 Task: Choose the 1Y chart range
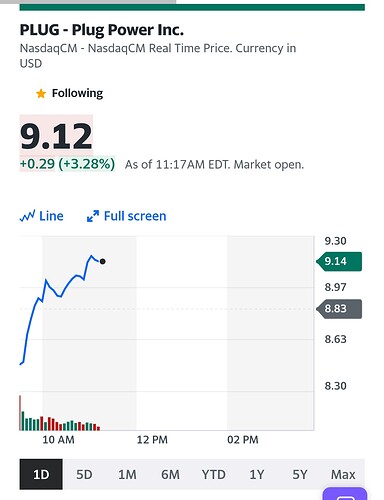(x=257, y=474)
